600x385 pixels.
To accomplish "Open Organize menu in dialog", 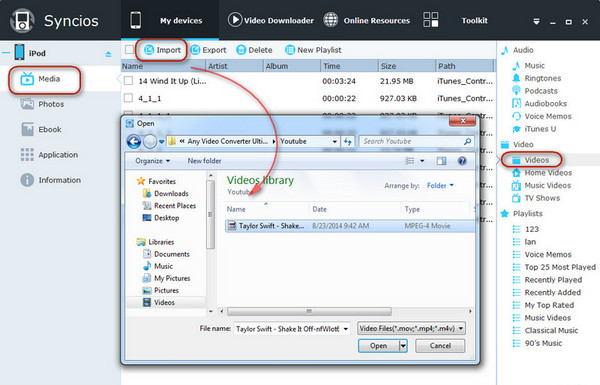I will 152,161.
